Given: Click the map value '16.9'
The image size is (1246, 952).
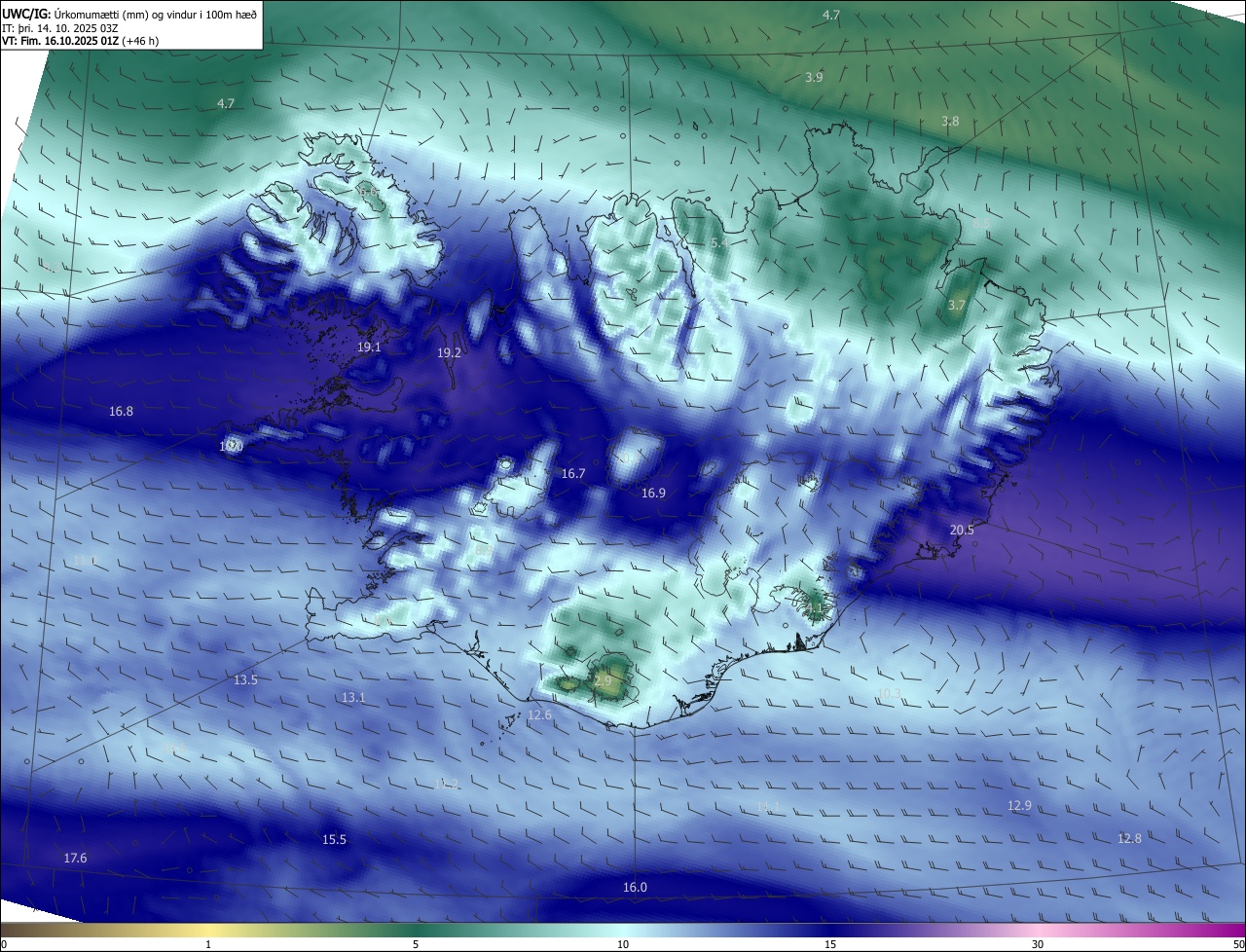Looking at the screenshot, I should coord(653,494).
